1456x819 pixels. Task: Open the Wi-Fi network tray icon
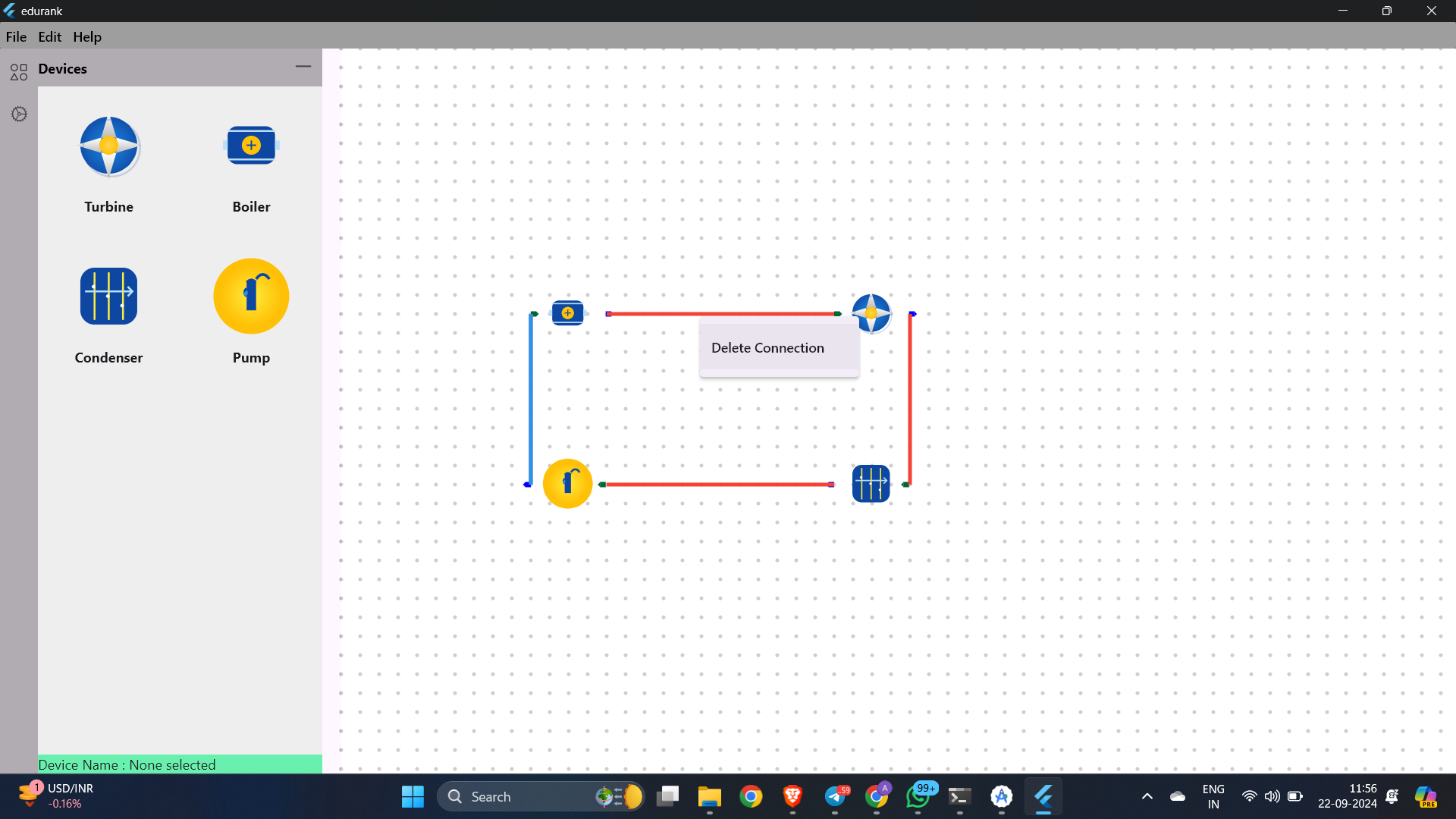pos(1249,796)
